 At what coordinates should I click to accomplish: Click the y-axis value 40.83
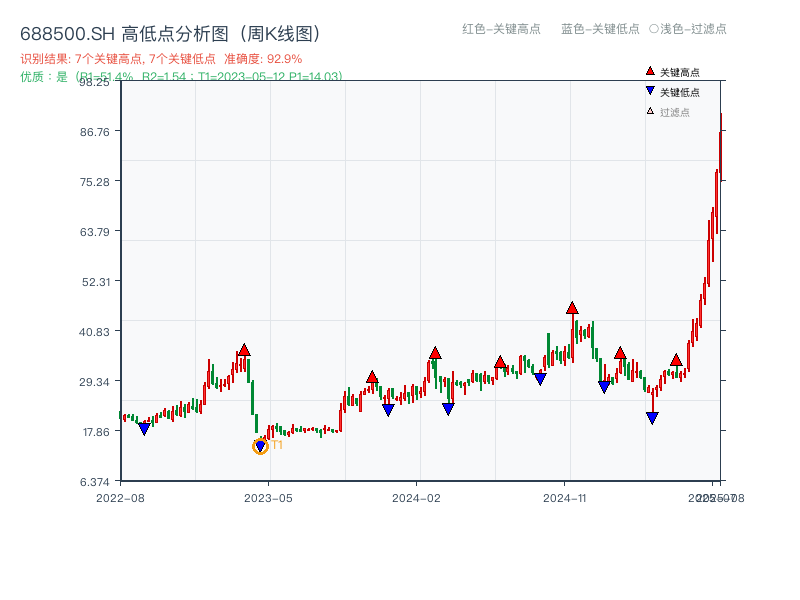point(94,332)
